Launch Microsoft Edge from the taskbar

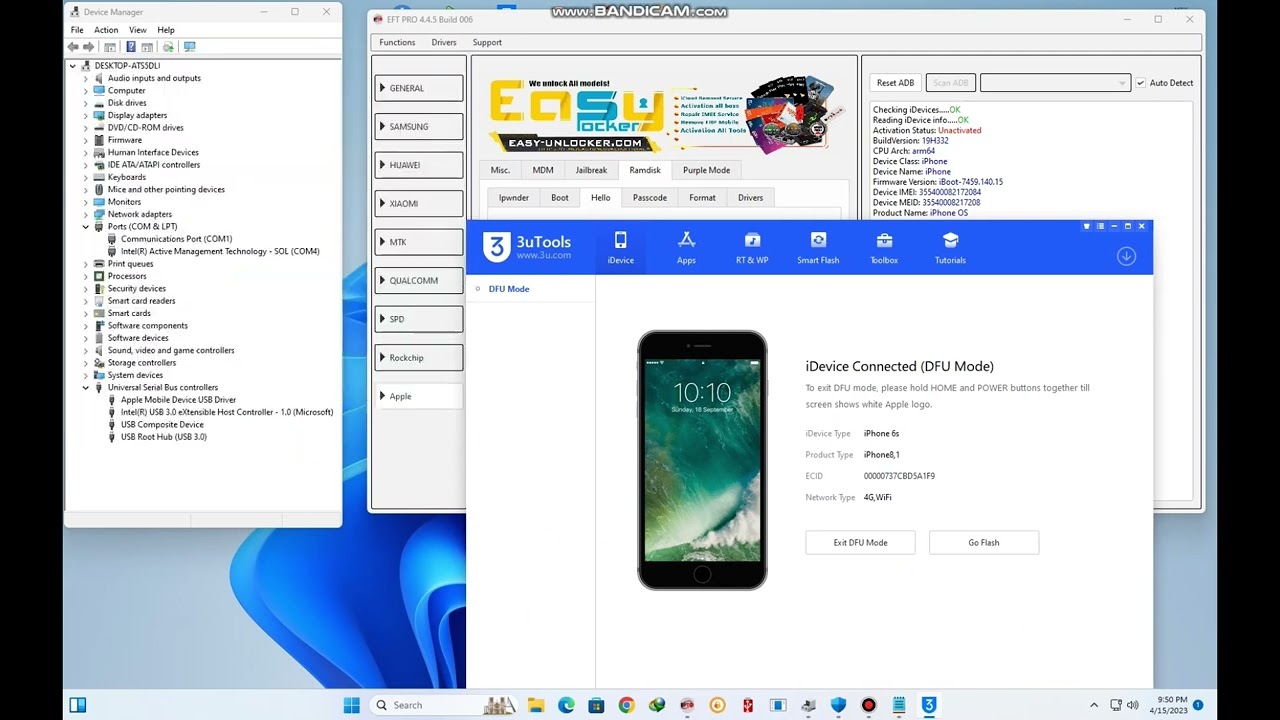(x=566, y=705)
